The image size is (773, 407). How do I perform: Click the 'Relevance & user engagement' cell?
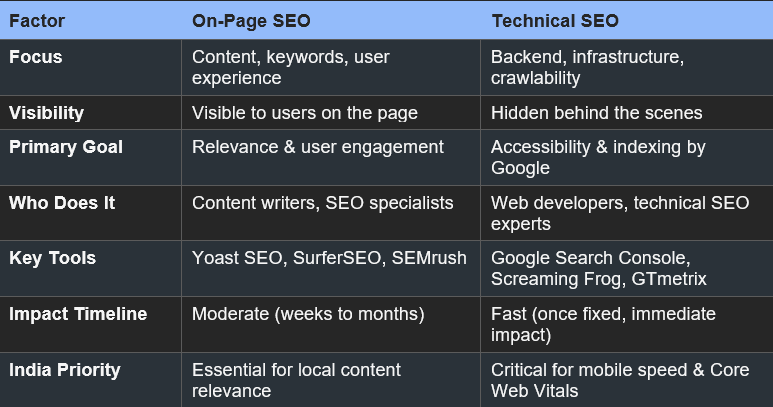coord(318,147)
